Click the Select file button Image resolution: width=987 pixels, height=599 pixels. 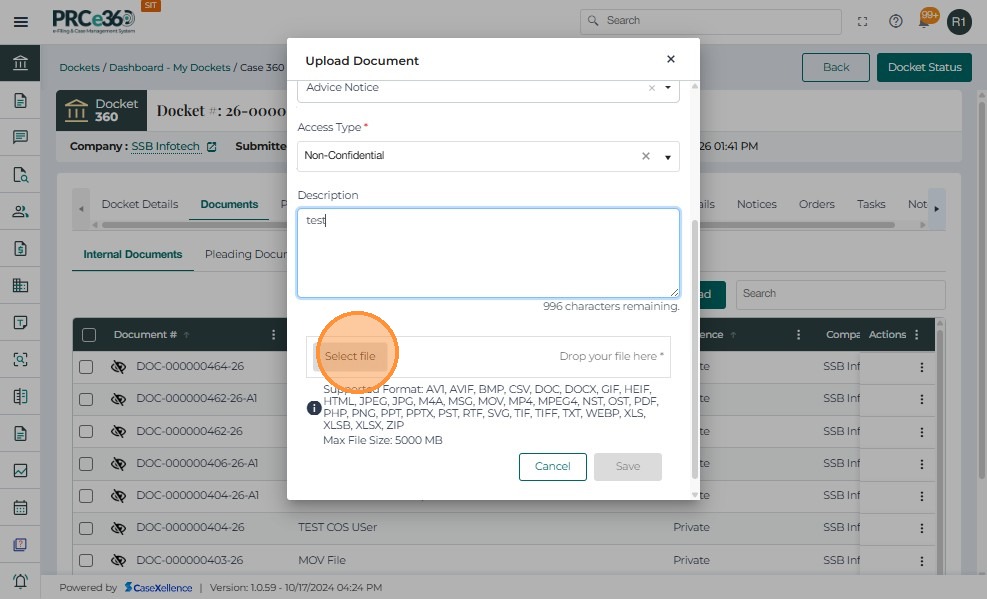350,356
